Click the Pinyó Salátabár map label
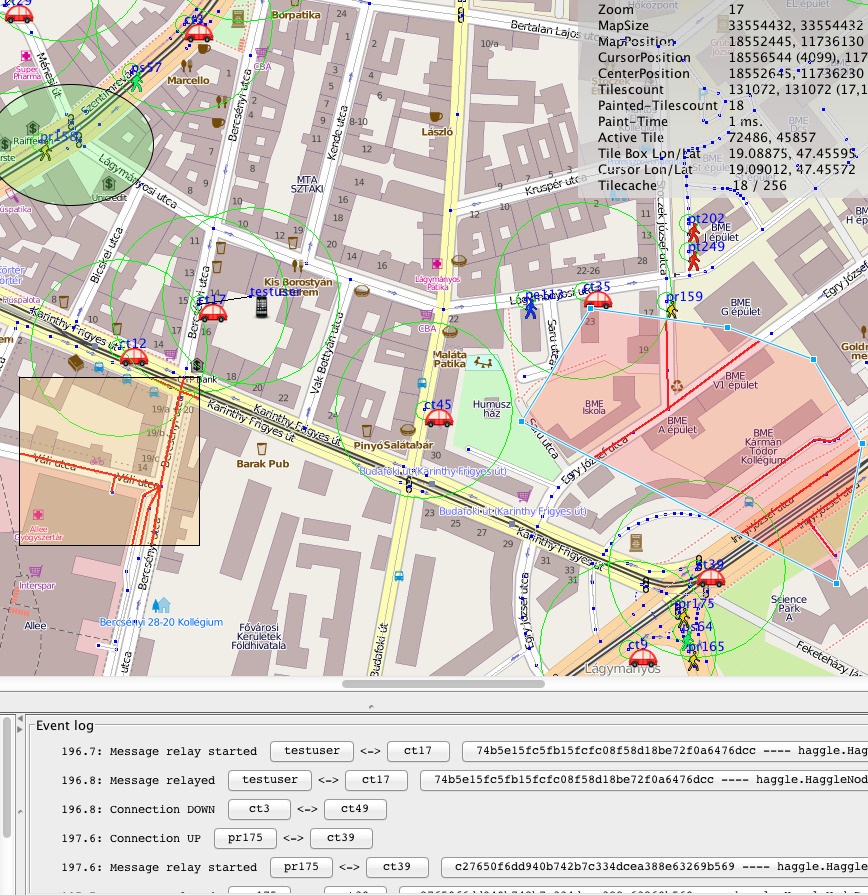The height and width of the screenshot is (895, 868). pos(393,445)
